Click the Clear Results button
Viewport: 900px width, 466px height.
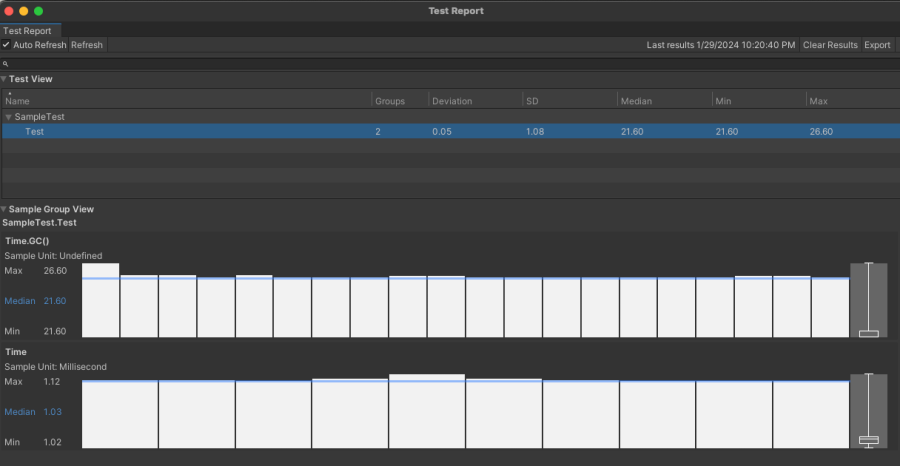(x=830, y=45)
